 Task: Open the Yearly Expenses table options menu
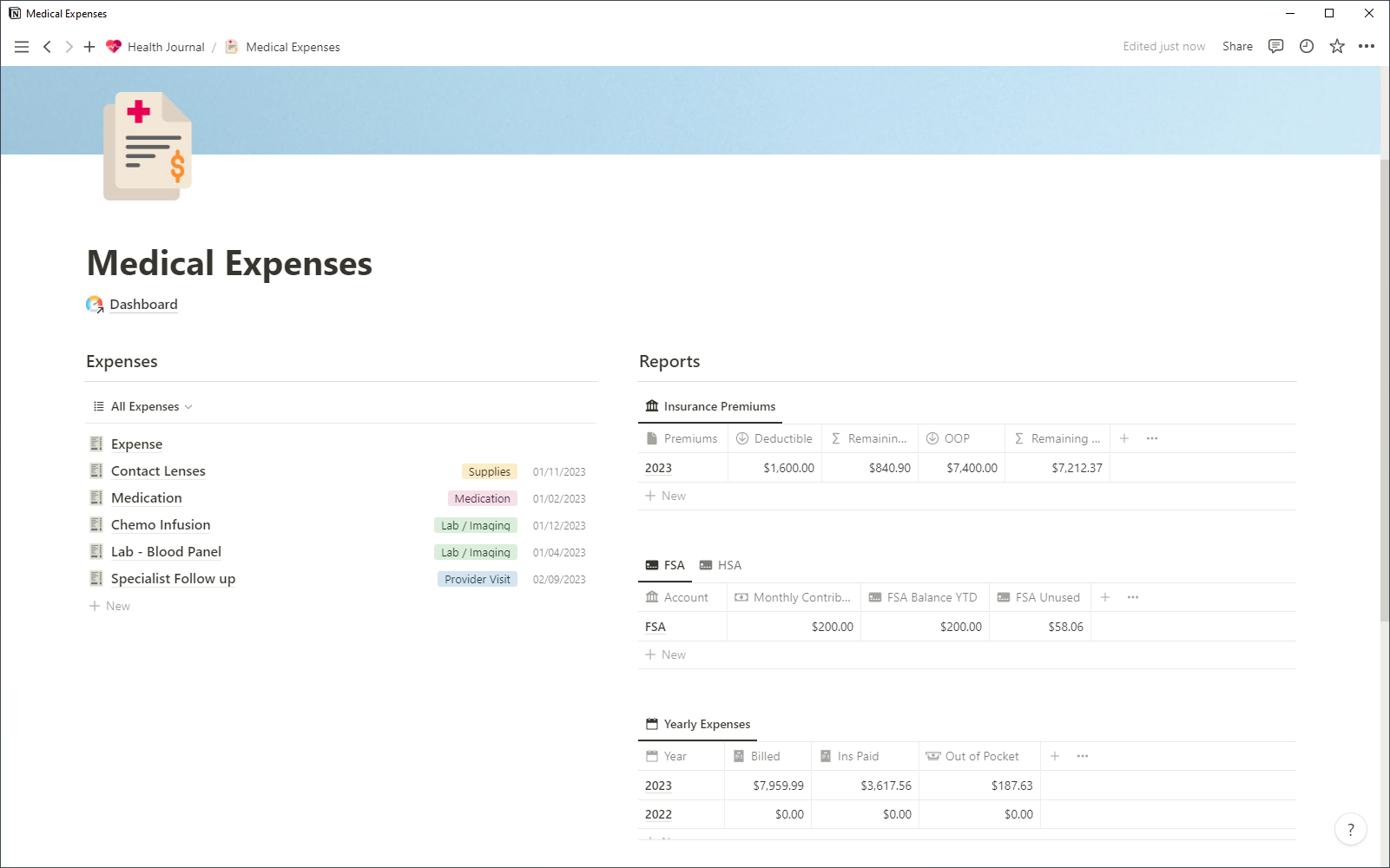[1082, 756]
